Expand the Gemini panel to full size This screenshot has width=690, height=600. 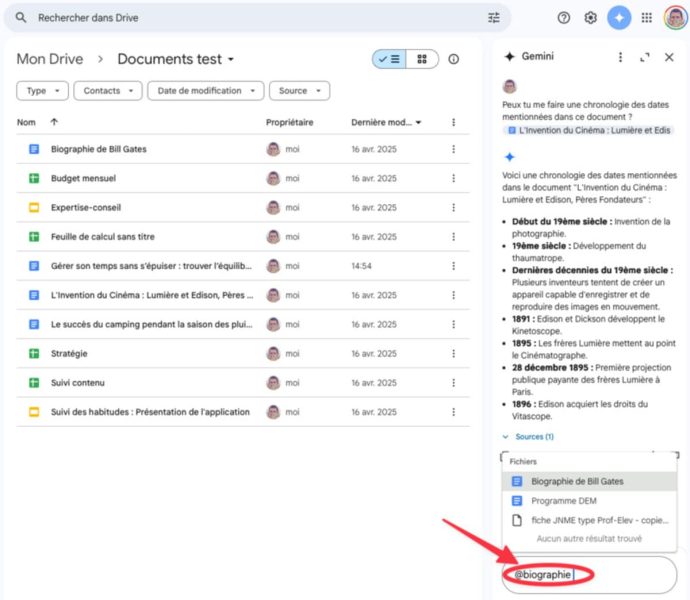[645, 57]
